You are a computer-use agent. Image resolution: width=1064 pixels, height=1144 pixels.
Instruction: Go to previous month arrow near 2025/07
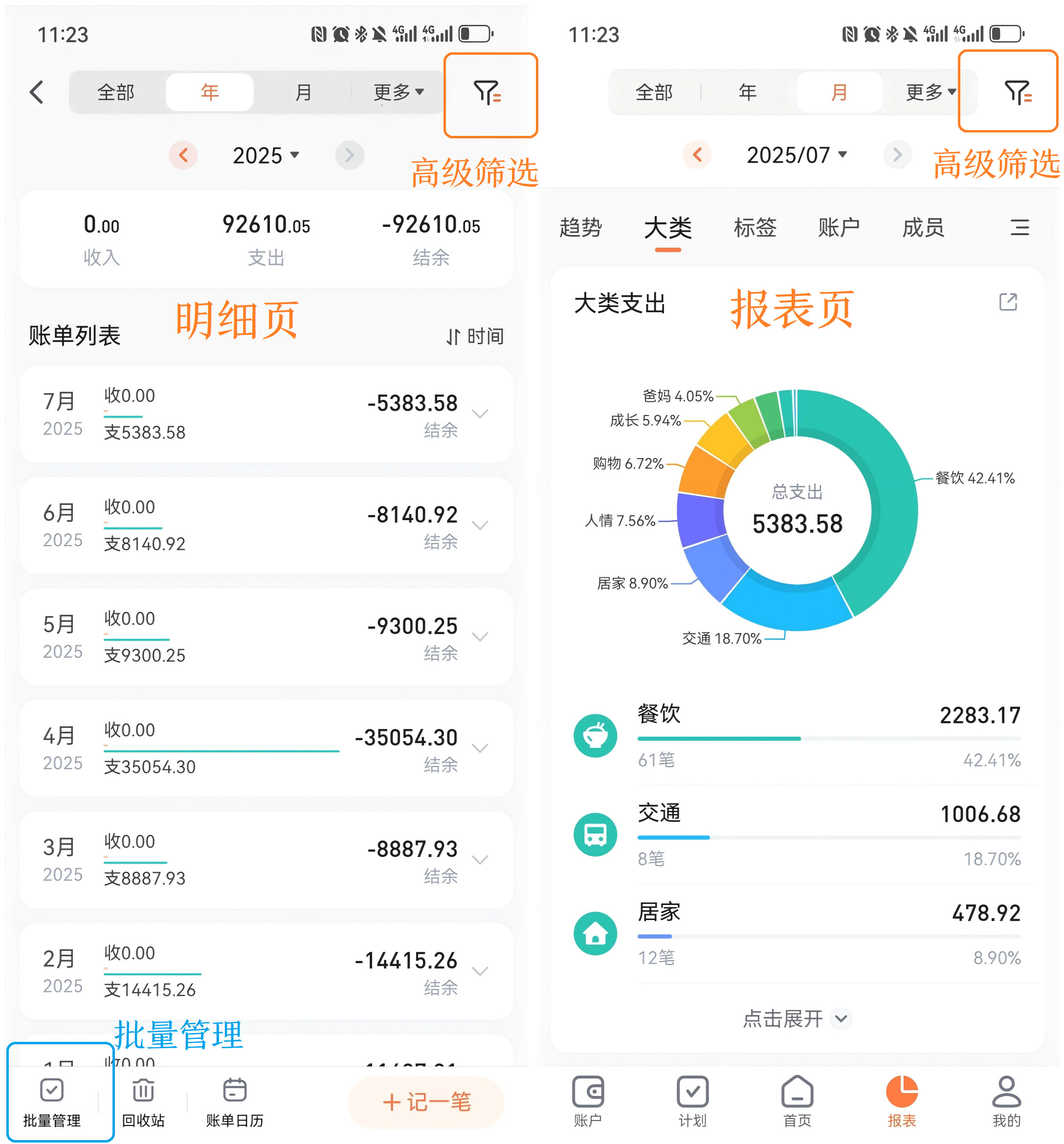697,154
